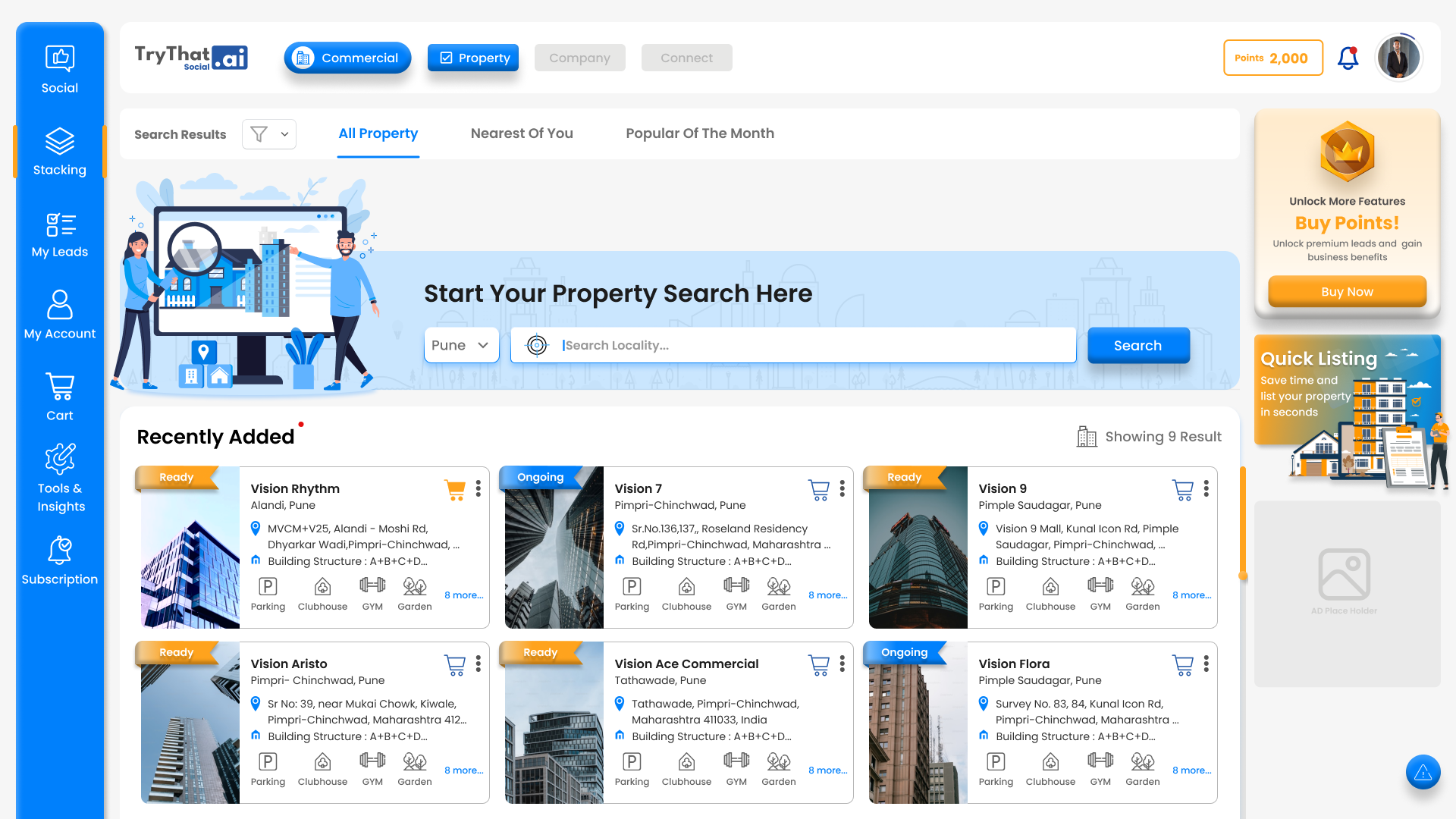
Task: Click the notification bell in header
Action: (x=1348, y=58)
